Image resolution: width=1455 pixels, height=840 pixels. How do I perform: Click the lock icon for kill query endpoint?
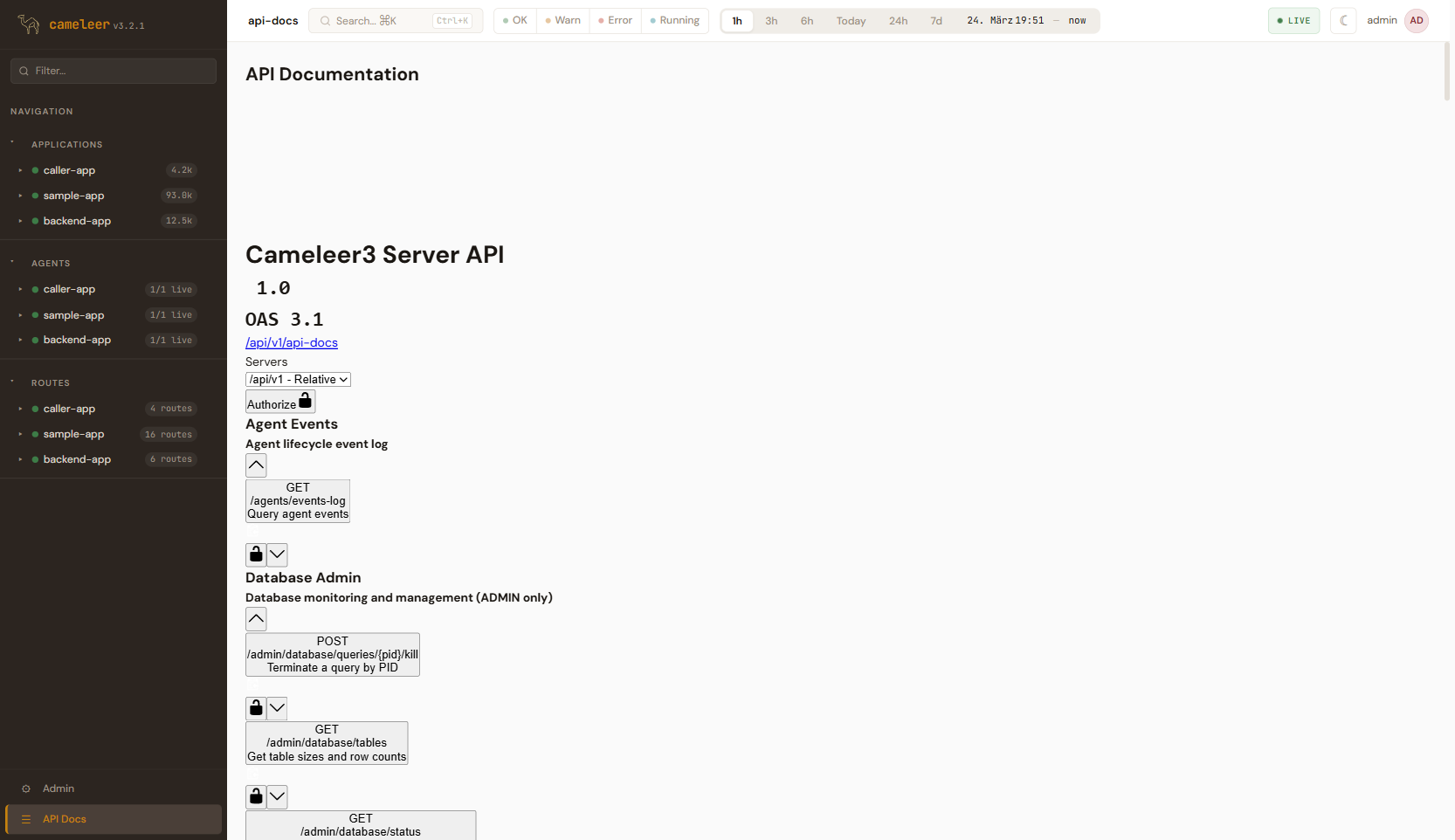pyautogui.click(x=256, y=708)
